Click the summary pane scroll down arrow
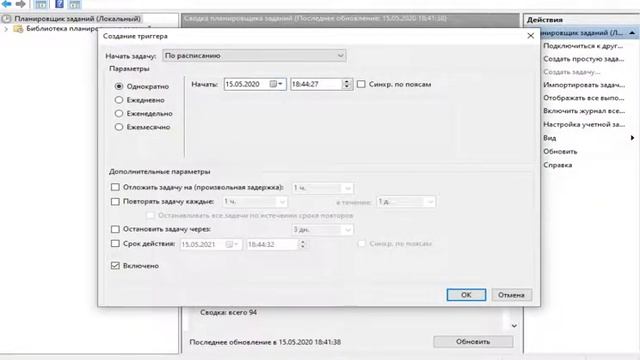Viewport: 640px width, 360px height. 514,326
